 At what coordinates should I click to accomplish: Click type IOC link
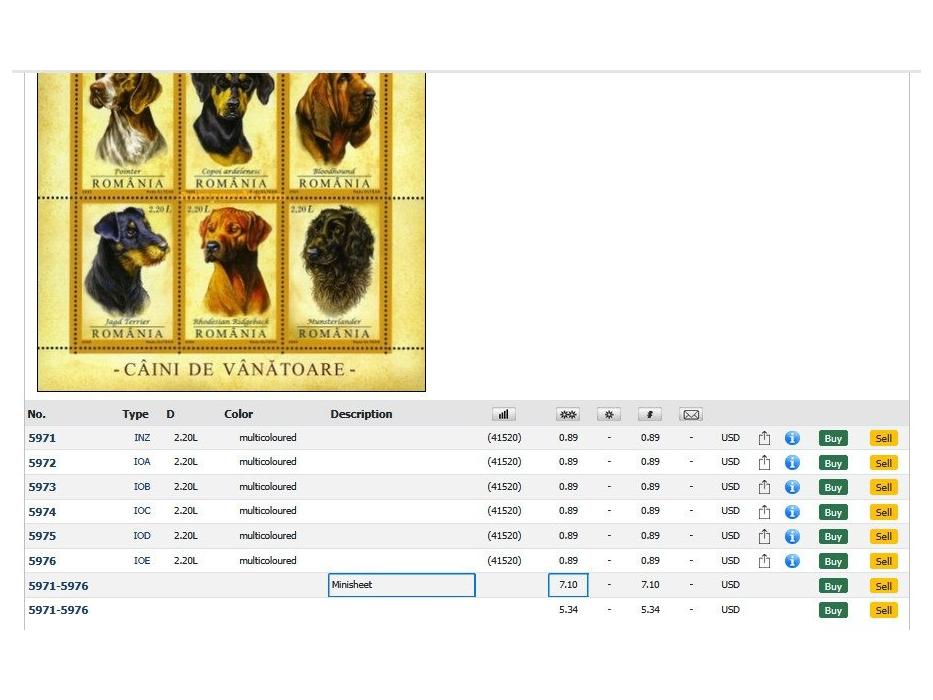[x=142, y=511]
